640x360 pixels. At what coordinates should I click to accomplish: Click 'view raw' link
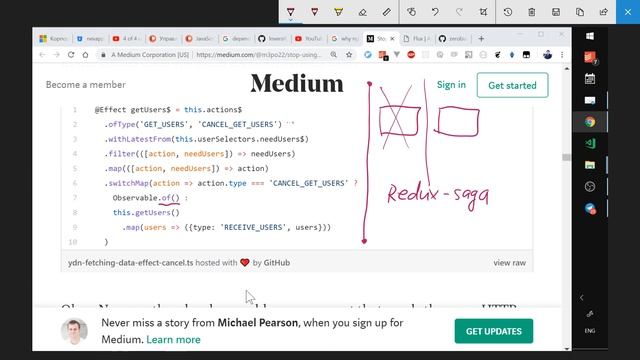click(509, 263)
